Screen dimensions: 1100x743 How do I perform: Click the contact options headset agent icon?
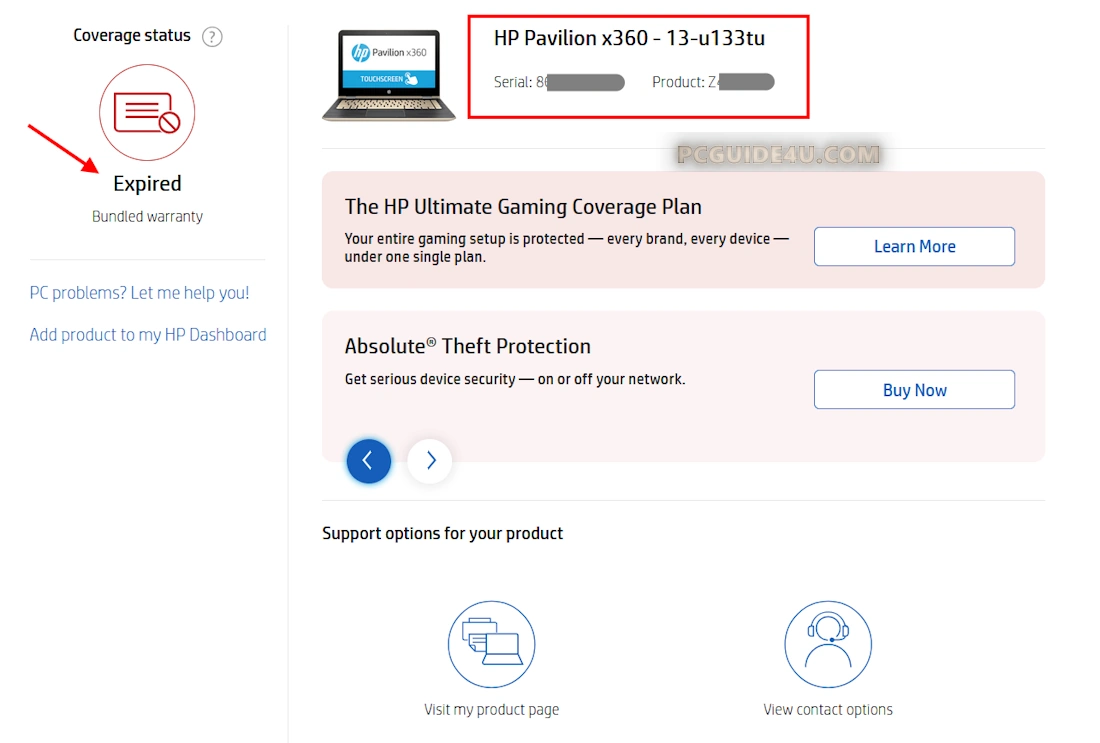(827, 644)
